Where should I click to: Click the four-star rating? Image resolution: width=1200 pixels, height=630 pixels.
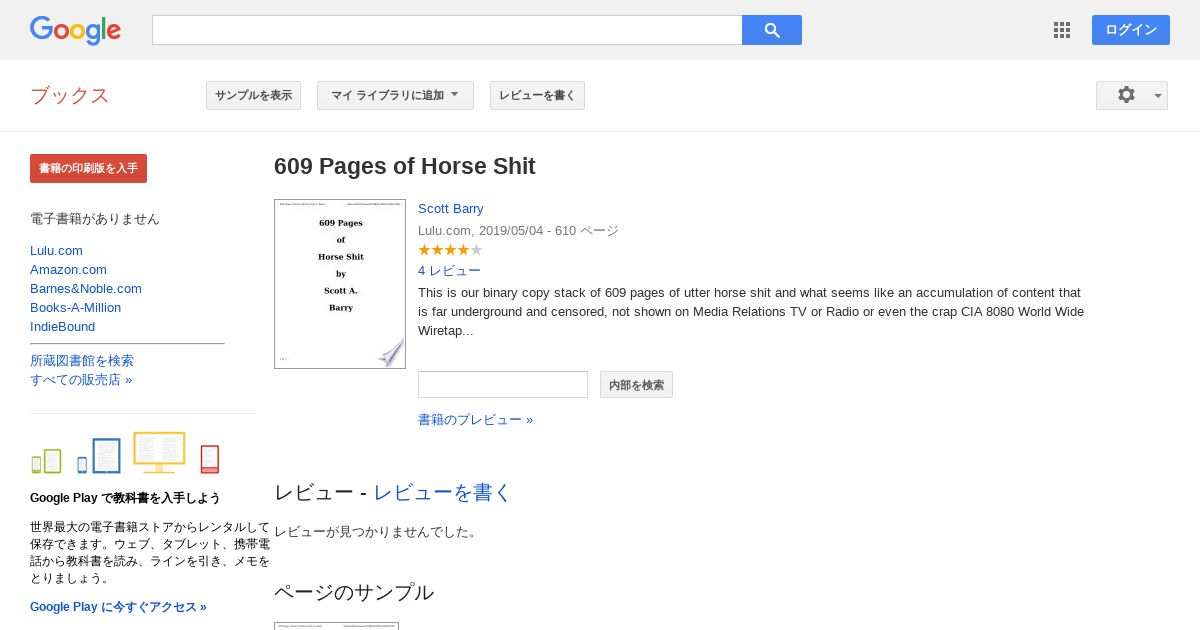pyautogui.click(x=450, y=250)
